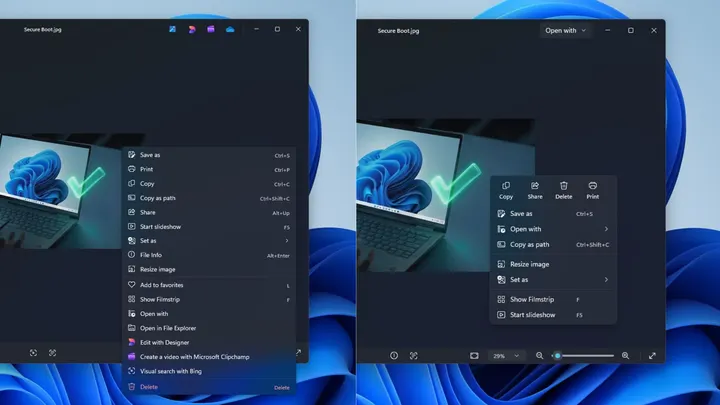Expand the Set as submenu in left context menu

pos(209,241)
